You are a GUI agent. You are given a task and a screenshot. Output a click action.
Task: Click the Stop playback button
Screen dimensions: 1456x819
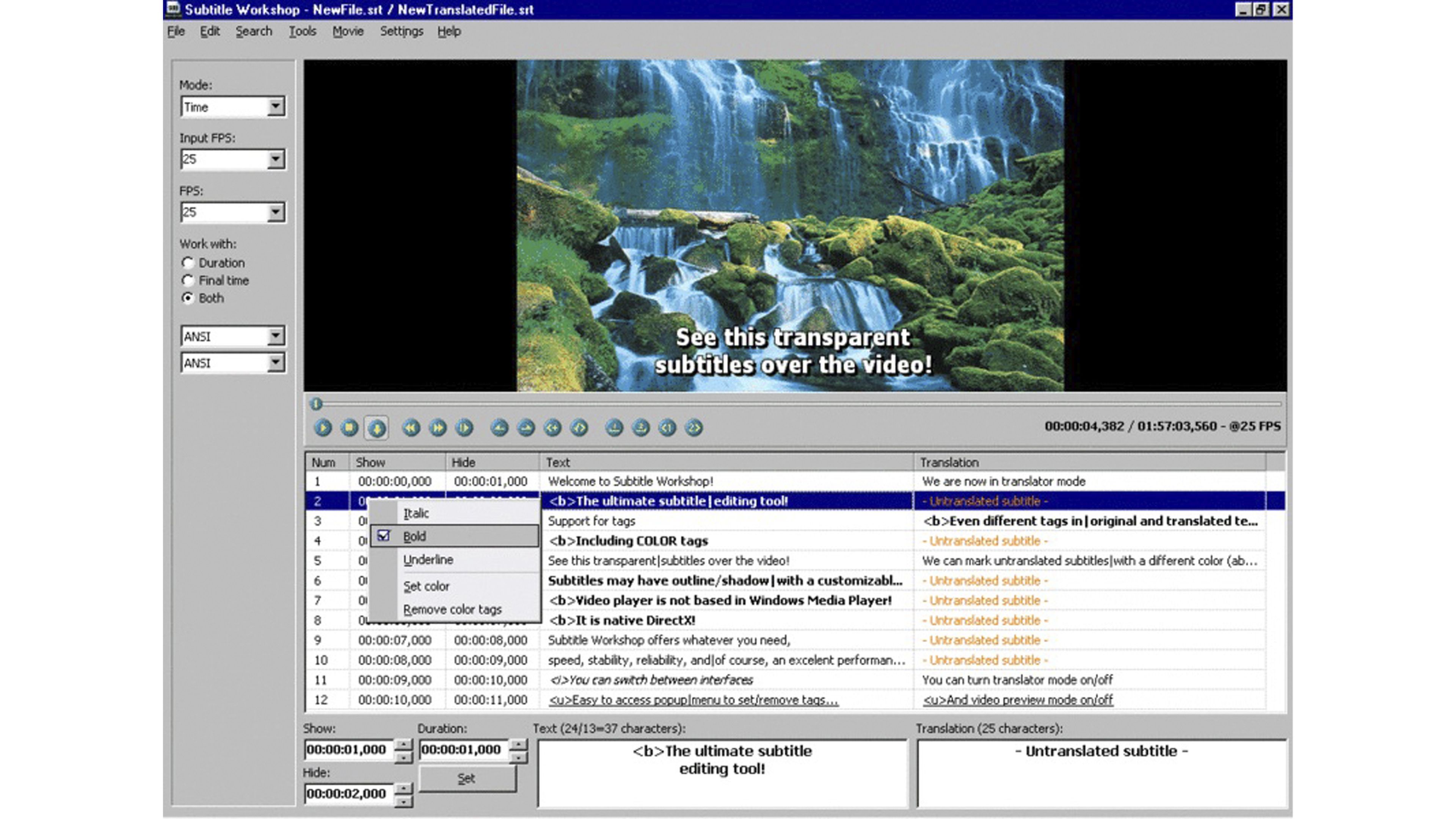[349, 428]
